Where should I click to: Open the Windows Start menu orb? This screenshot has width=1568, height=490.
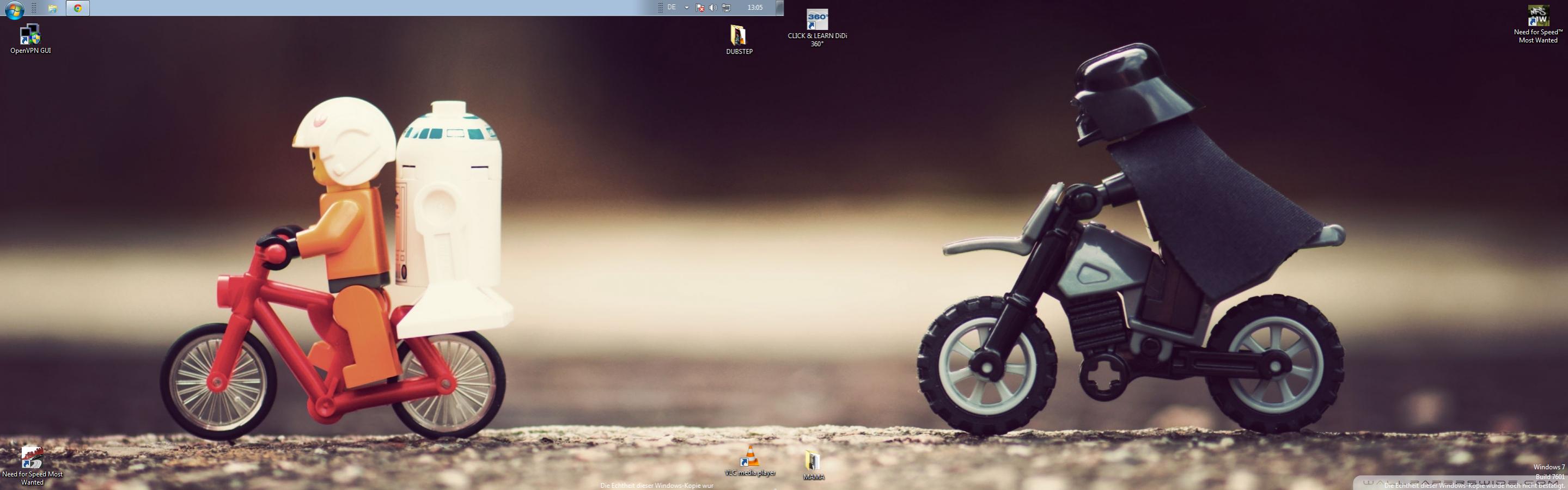(14, 9)
